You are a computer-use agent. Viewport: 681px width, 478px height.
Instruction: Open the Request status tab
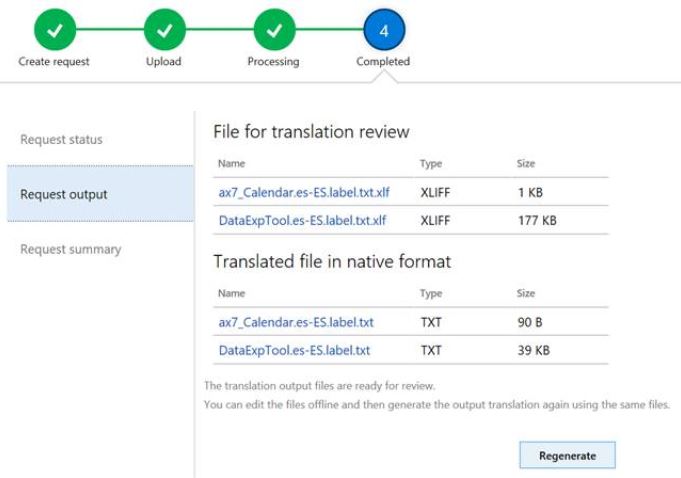click(62, 139)
